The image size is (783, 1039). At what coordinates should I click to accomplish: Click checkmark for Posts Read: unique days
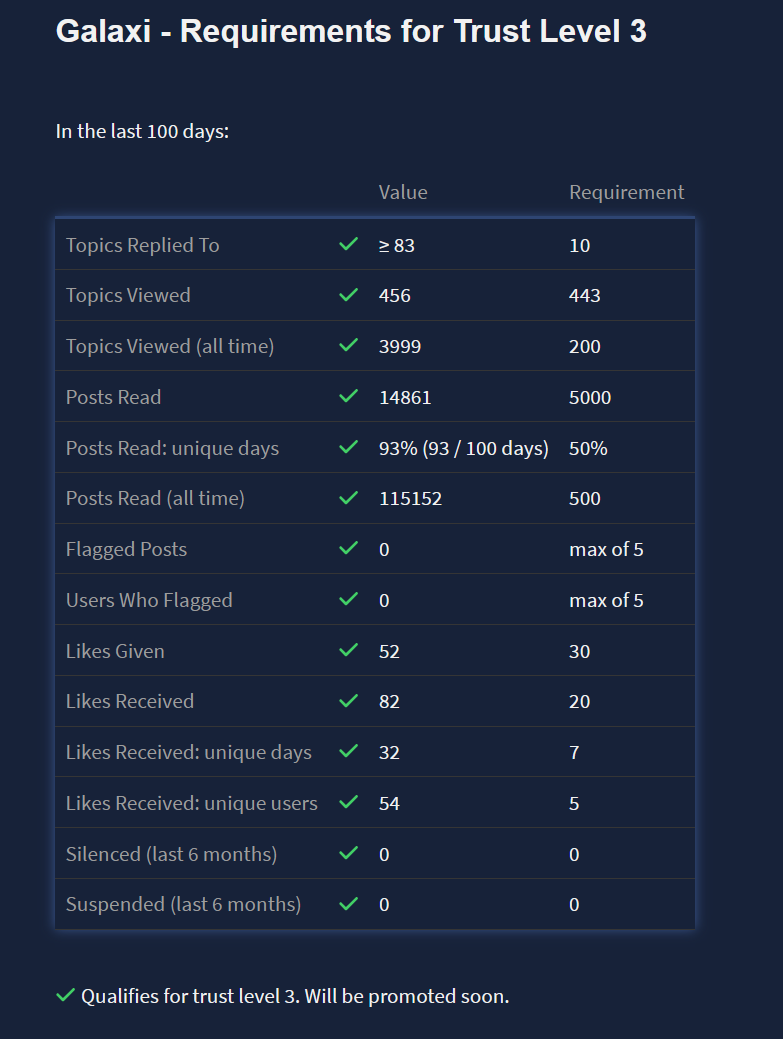click(348, 448)
